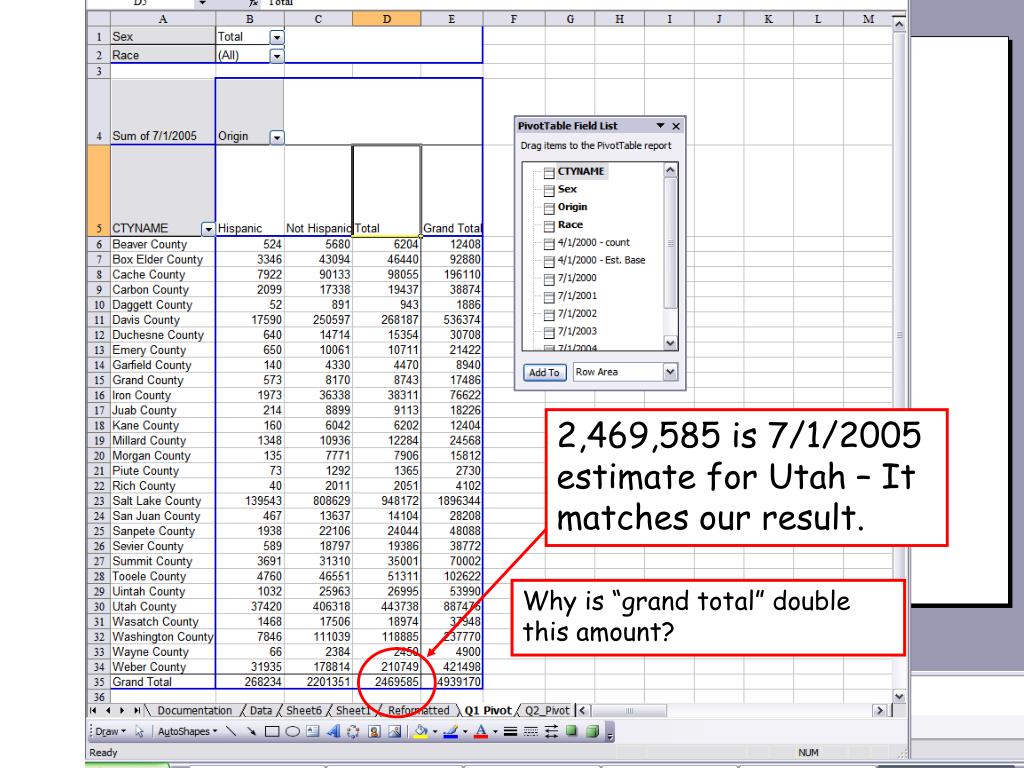1024x768 pixels.
Task: Insert Diagram or Organization Chart
Action: pyautogui.click(x=353, y=731)
